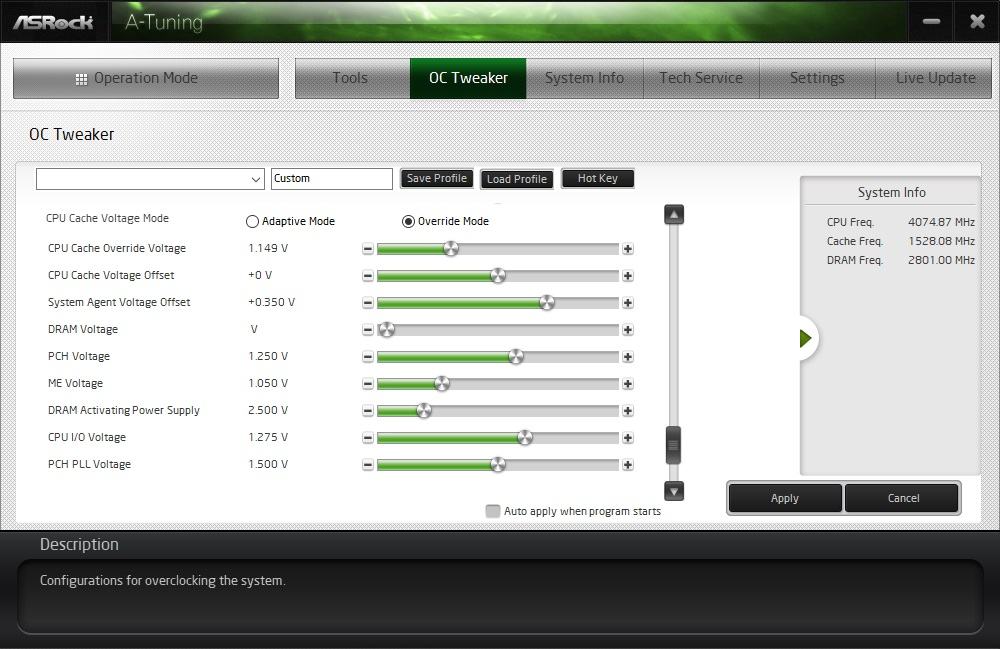Screen dimensions: 1000x649
Task: Raise System Agent Voltage Offset with plus
Action: (628, 303)
